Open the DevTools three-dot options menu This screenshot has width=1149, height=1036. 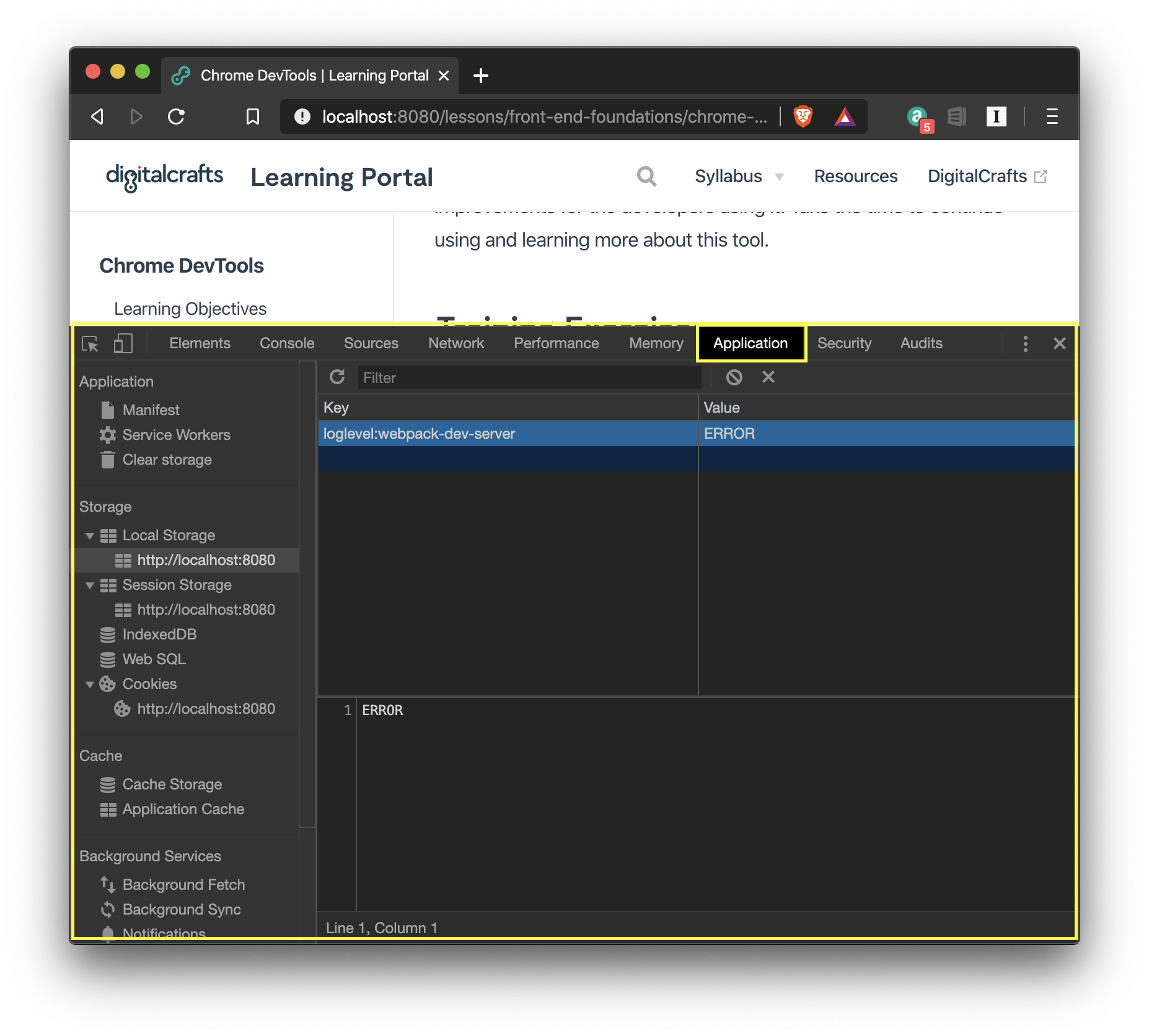[x=1026, y=343]
